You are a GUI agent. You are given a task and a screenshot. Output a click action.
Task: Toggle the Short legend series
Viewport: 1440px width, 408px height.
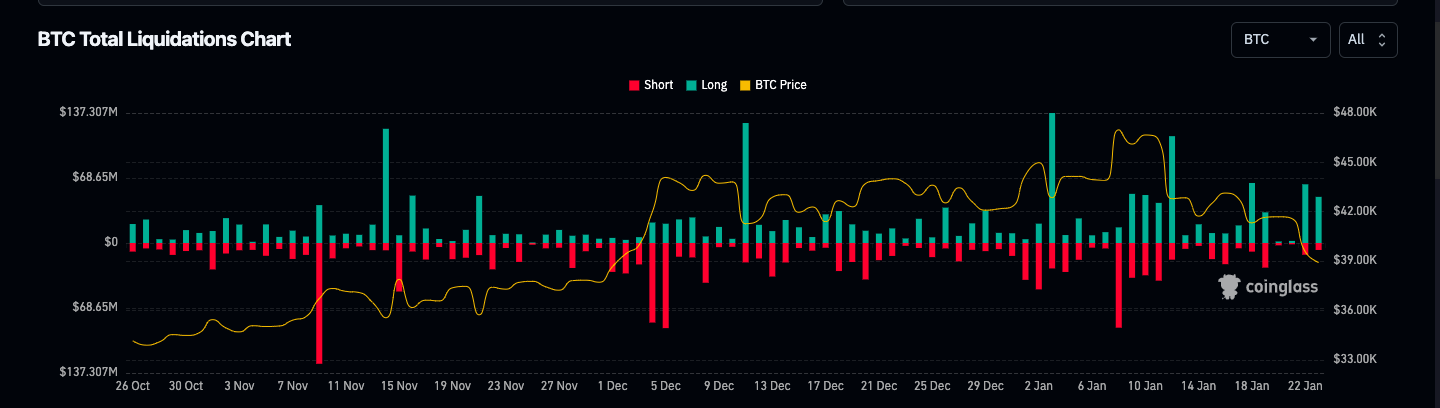[x=651, y=85]
